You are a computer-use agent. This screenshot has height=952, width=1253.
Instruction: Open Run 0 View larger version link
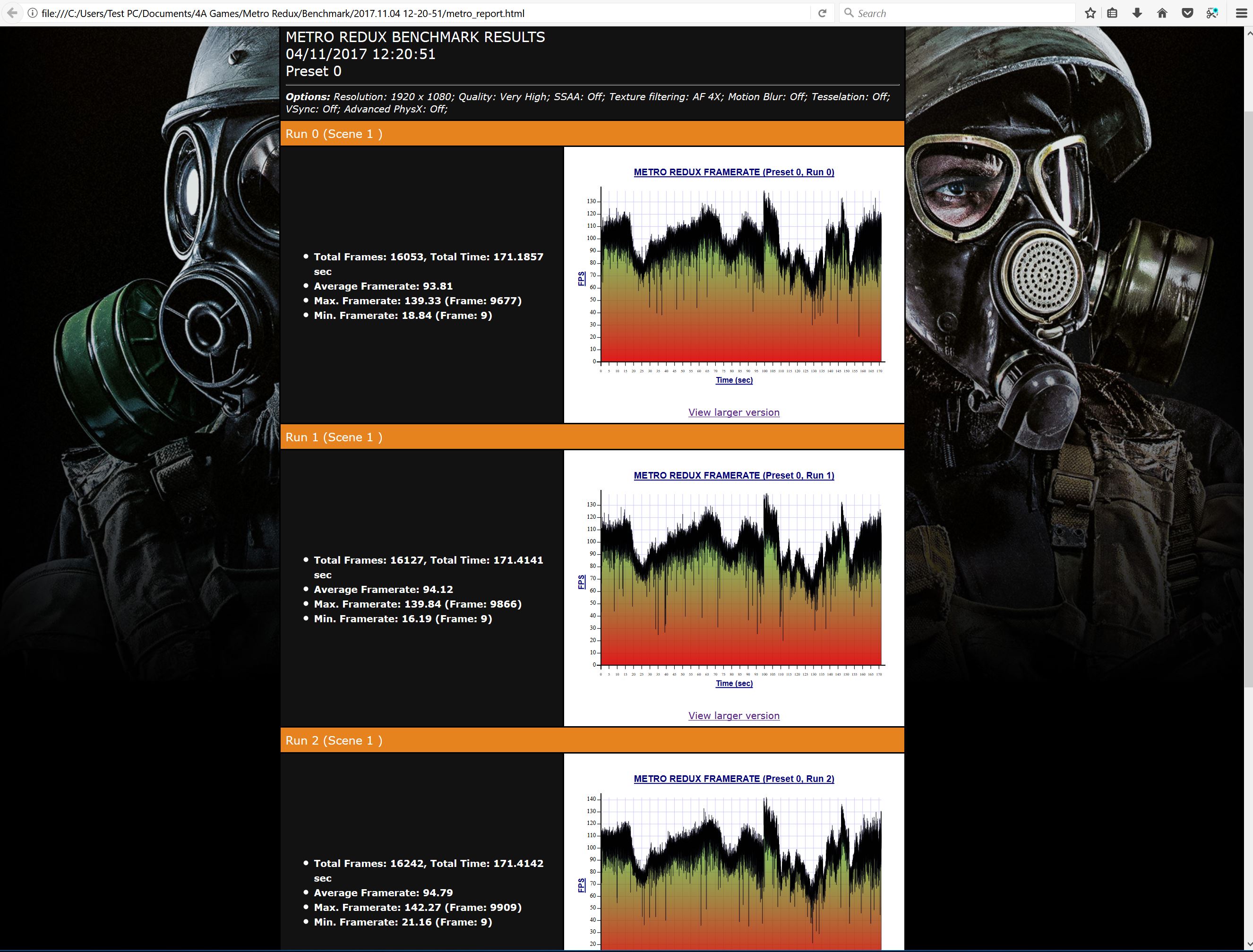(733, 412)
